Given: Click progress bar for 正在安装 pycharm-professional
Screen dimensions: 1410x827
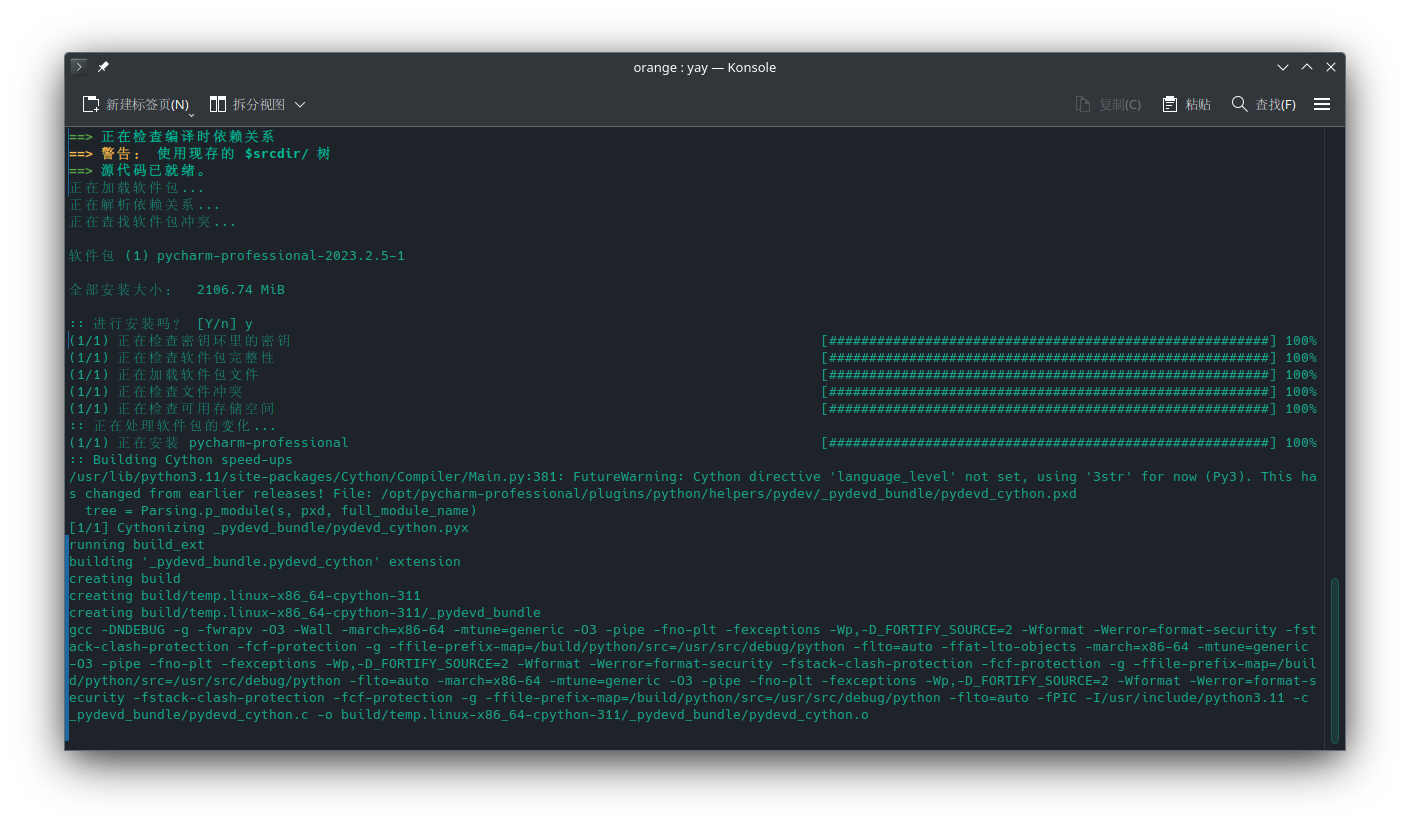Looking at the screenshot, I should point(1048,443).
